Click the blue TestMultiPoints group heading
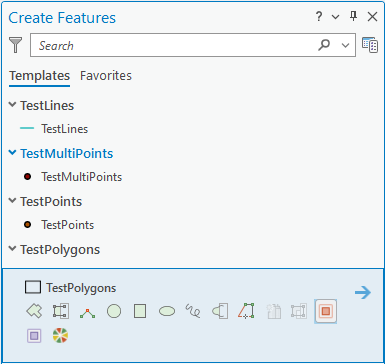 (67, 154)
